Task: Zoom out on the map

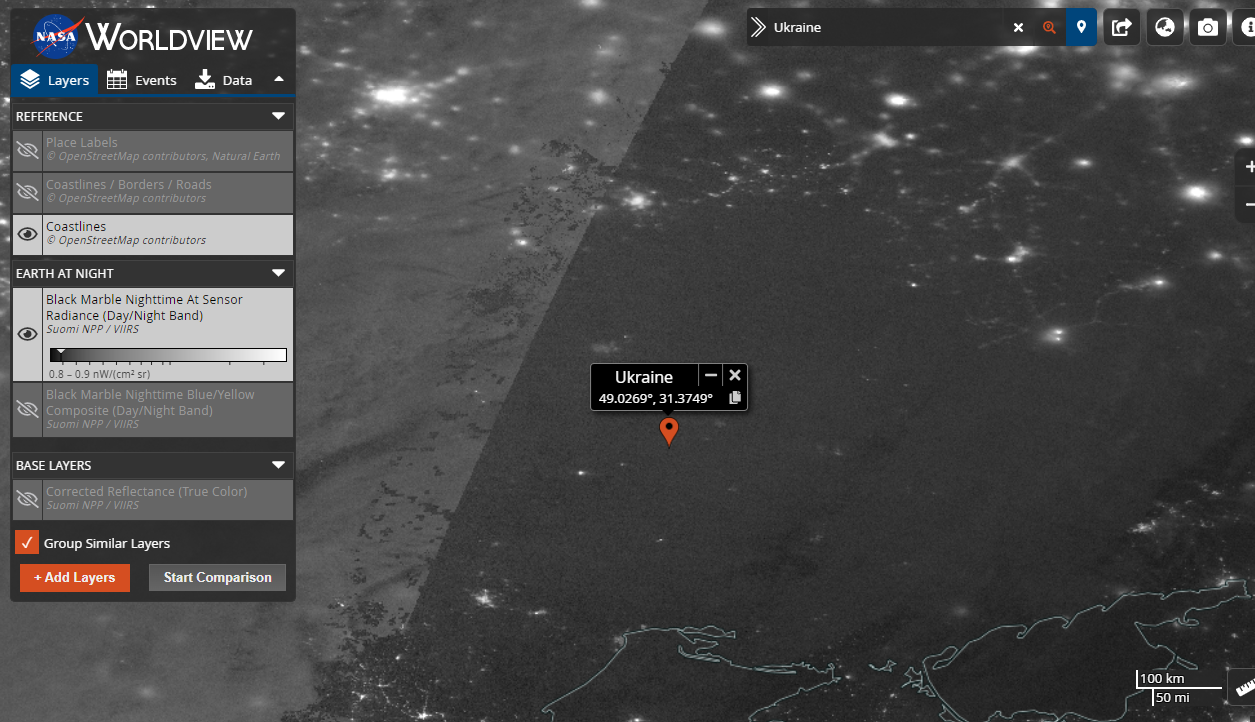Action: click(x=1248, y=204)
